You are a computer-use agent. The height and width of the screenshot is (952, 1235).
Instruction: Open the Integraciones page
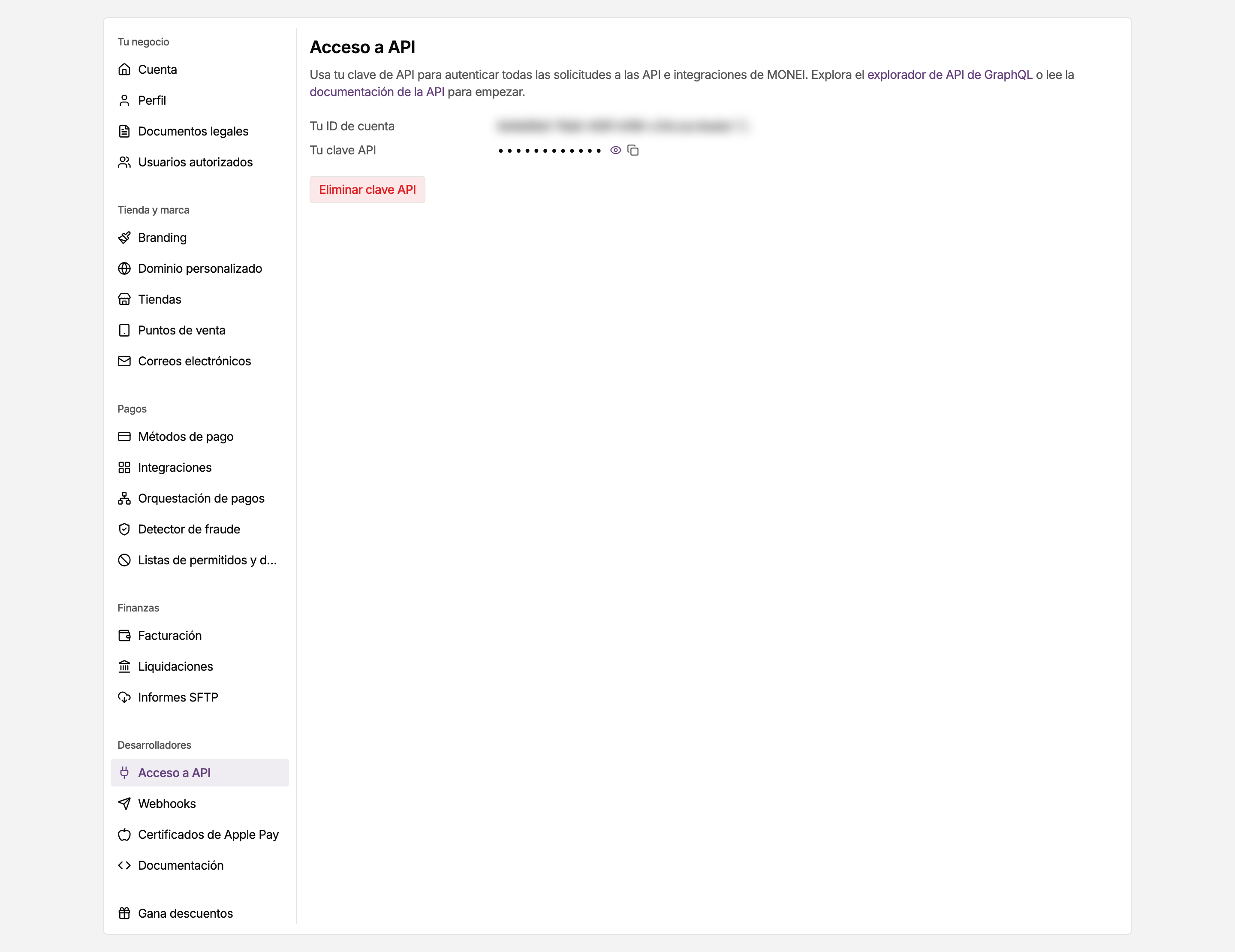tap(199, 467)
